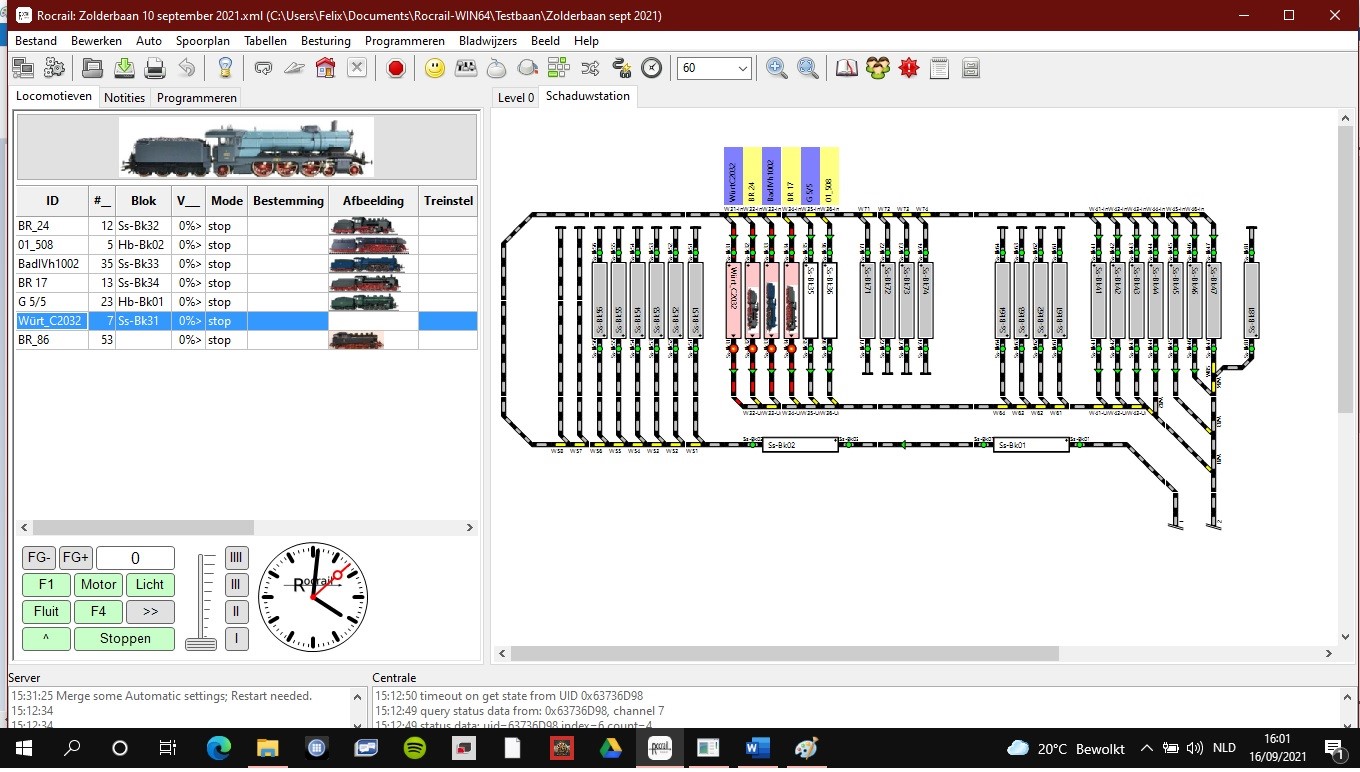Toggle track power light bulb icon
This screenshot has width=1360, height=772.
click(x=225, y=68)
